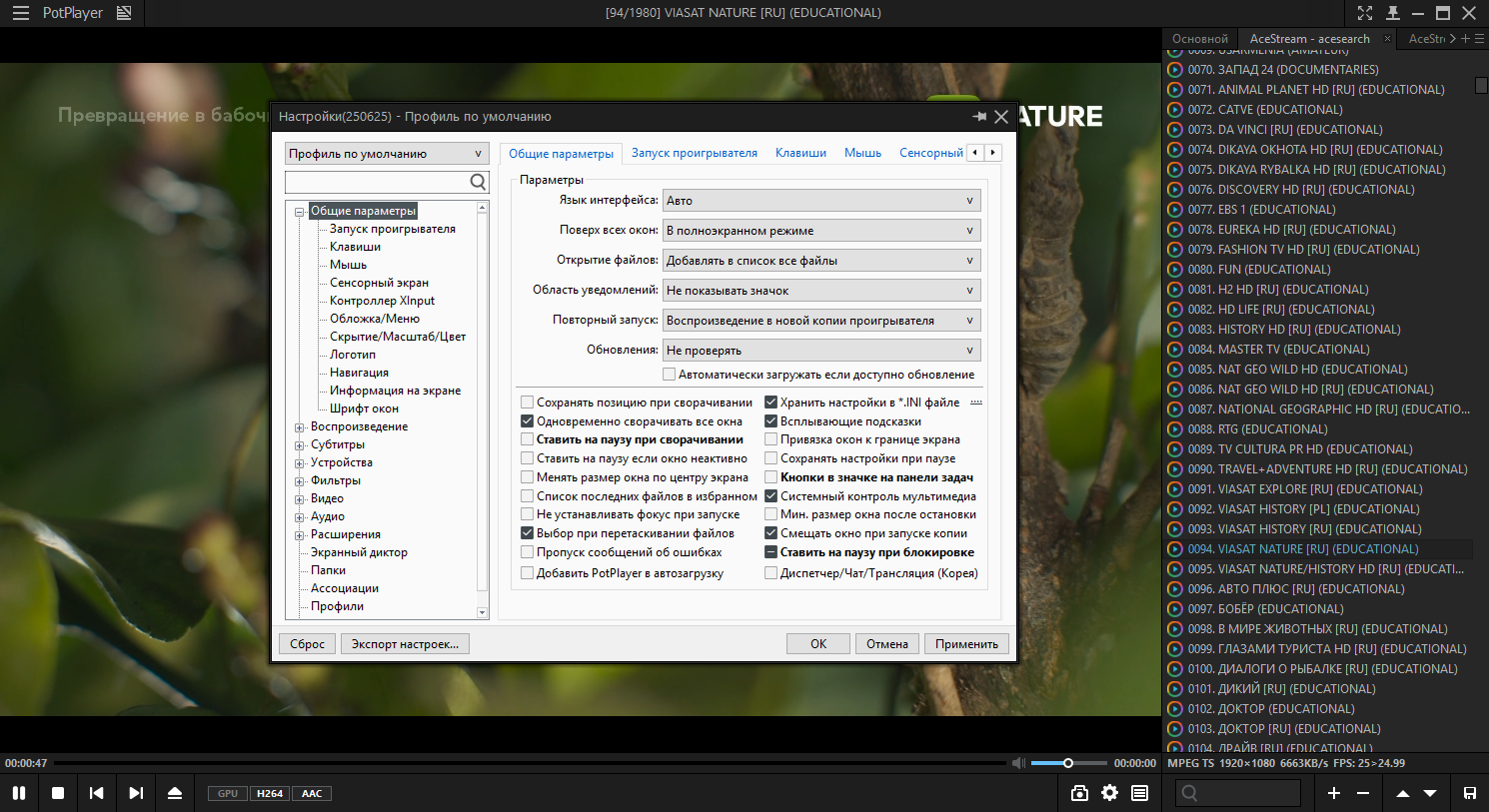The height and width of the screenshot is (812, 1489).
Task: Mute audio using the speaker icon
Action: tap(1018, 763)
